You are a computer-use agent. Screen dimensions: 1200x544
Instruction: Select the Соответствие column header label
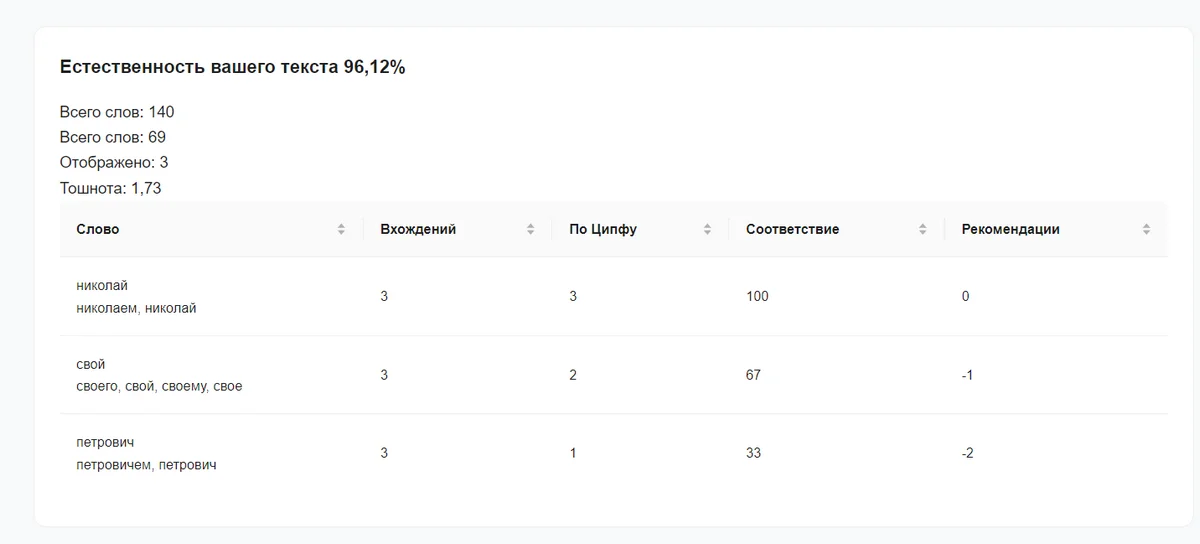tap(792, 229)
